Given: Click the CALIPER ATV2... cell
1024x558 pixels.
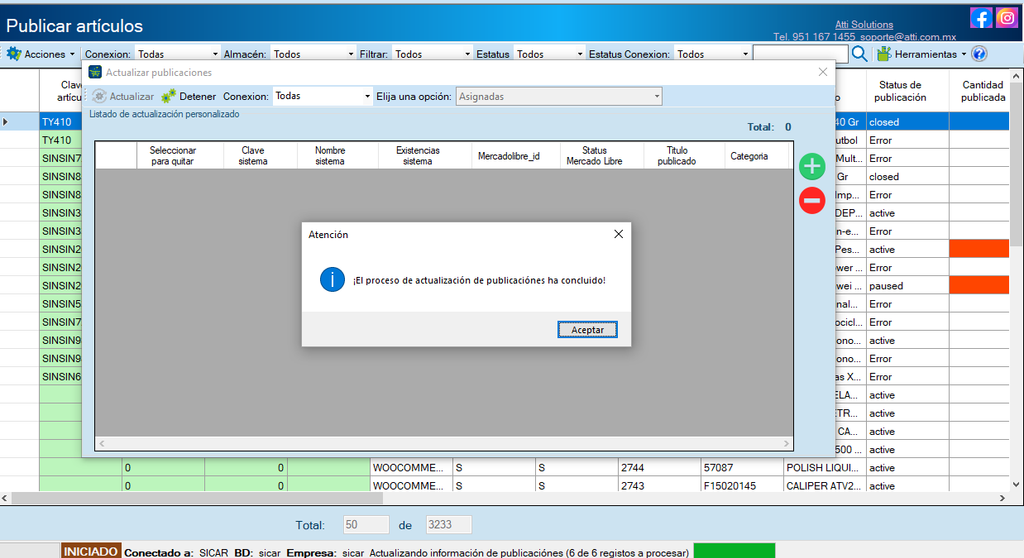Looking at the screenshot, I should coord(825,486).
